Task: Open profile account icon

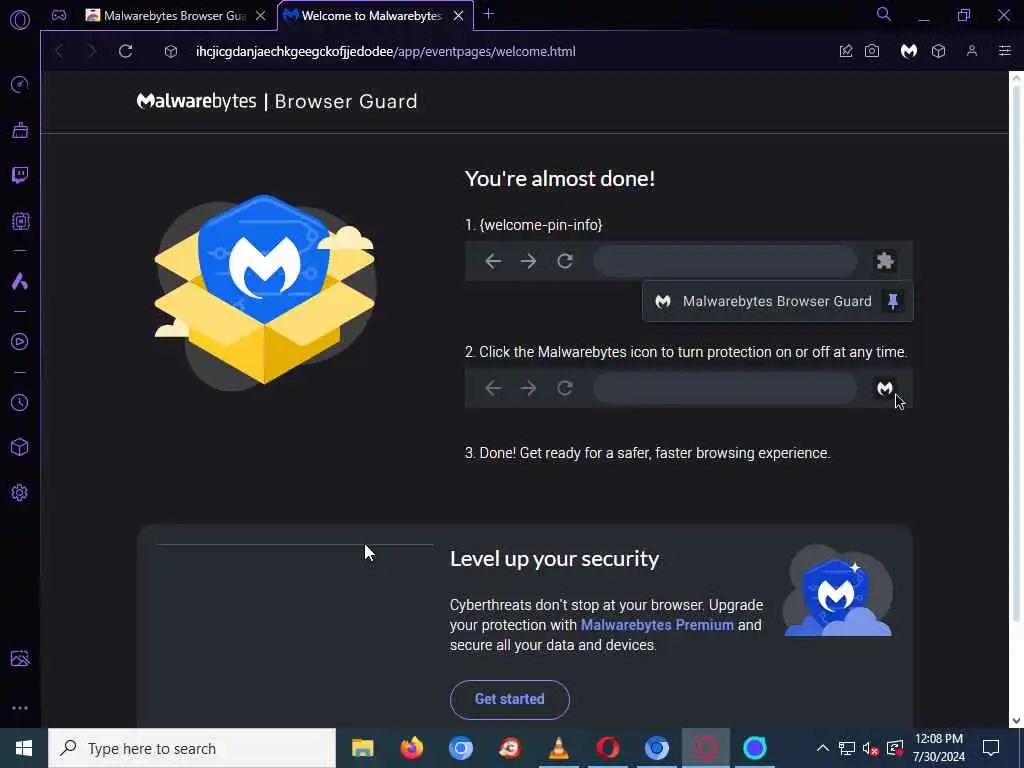Action: pyautogui.click(x=972, y=51)
